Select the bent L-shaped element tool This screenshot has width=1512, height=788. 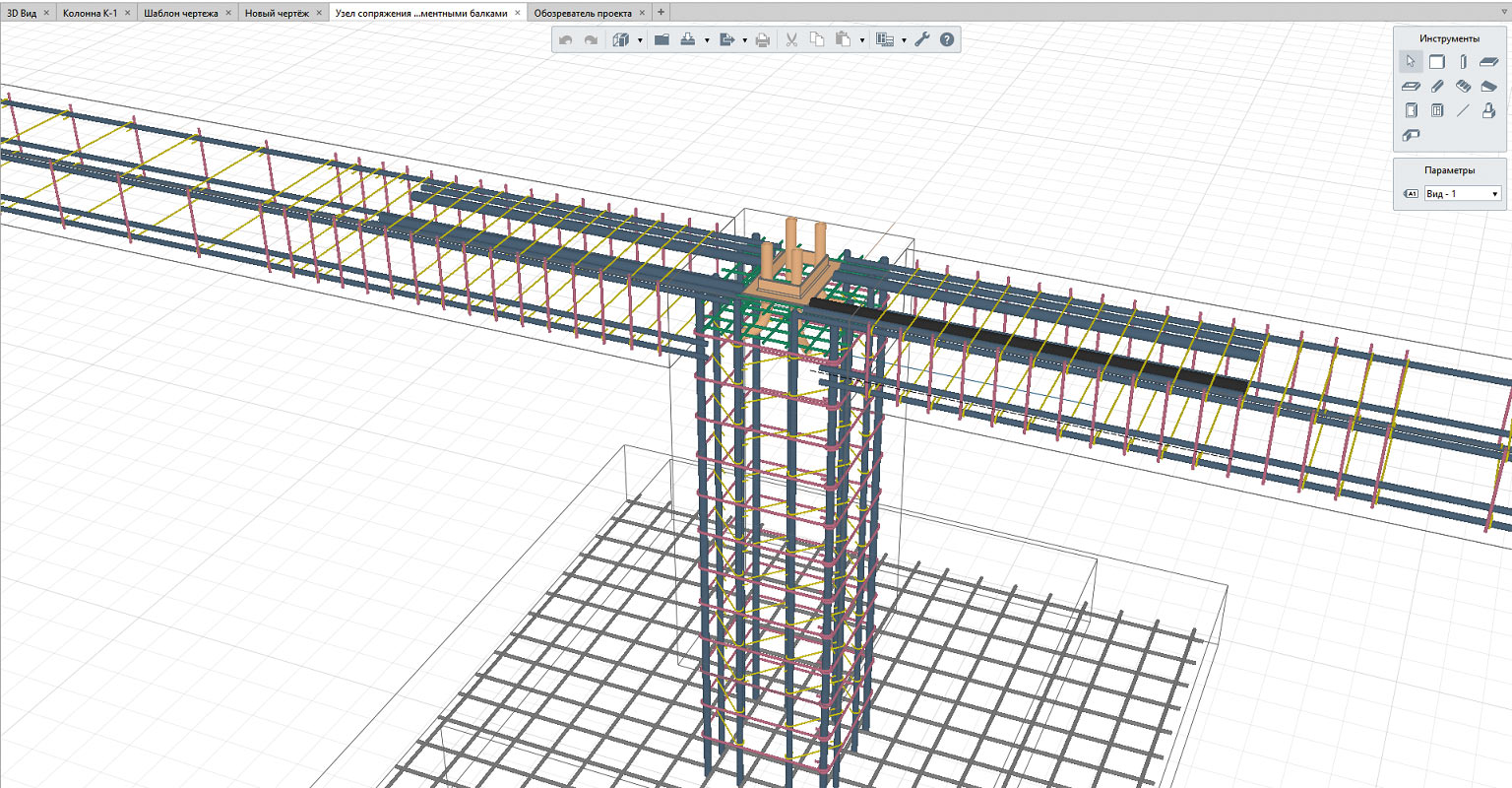(x=1411, y=135)
